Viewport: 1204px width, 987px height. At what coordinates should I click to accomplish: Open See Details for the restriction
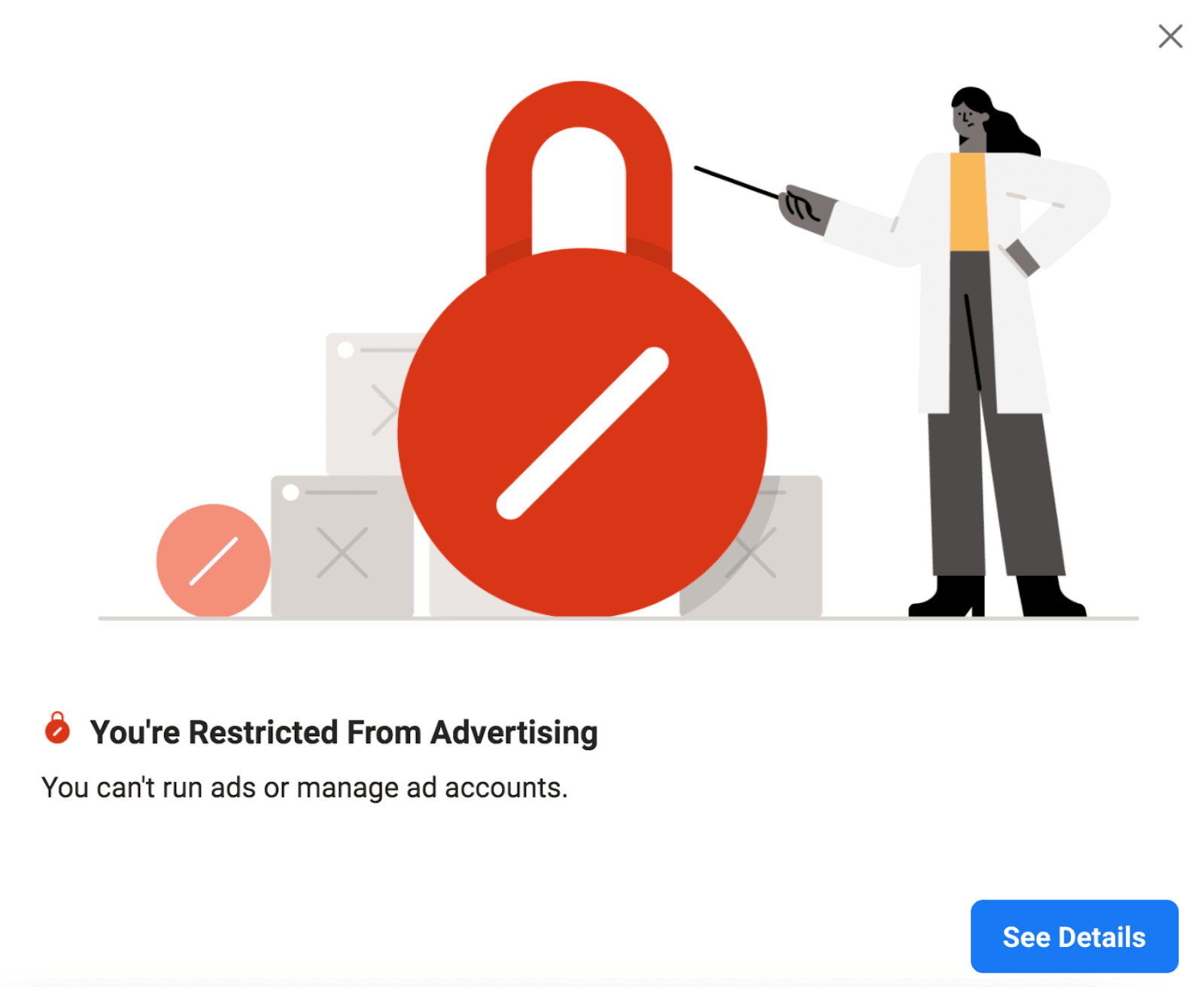(x=1074, y=936)
